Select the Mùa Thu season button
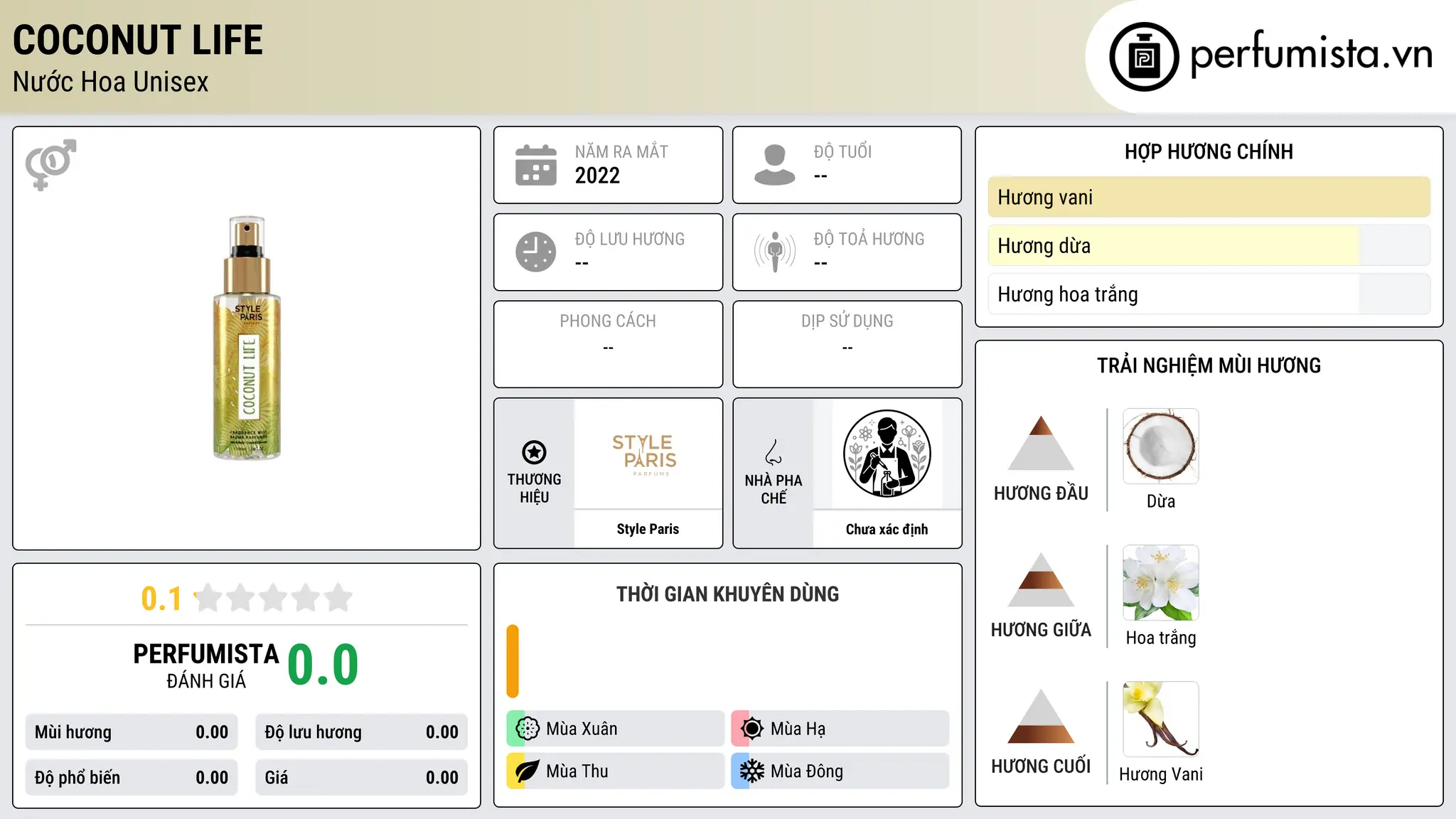This screenshot has height=819, width=1456. coord(616,771)
